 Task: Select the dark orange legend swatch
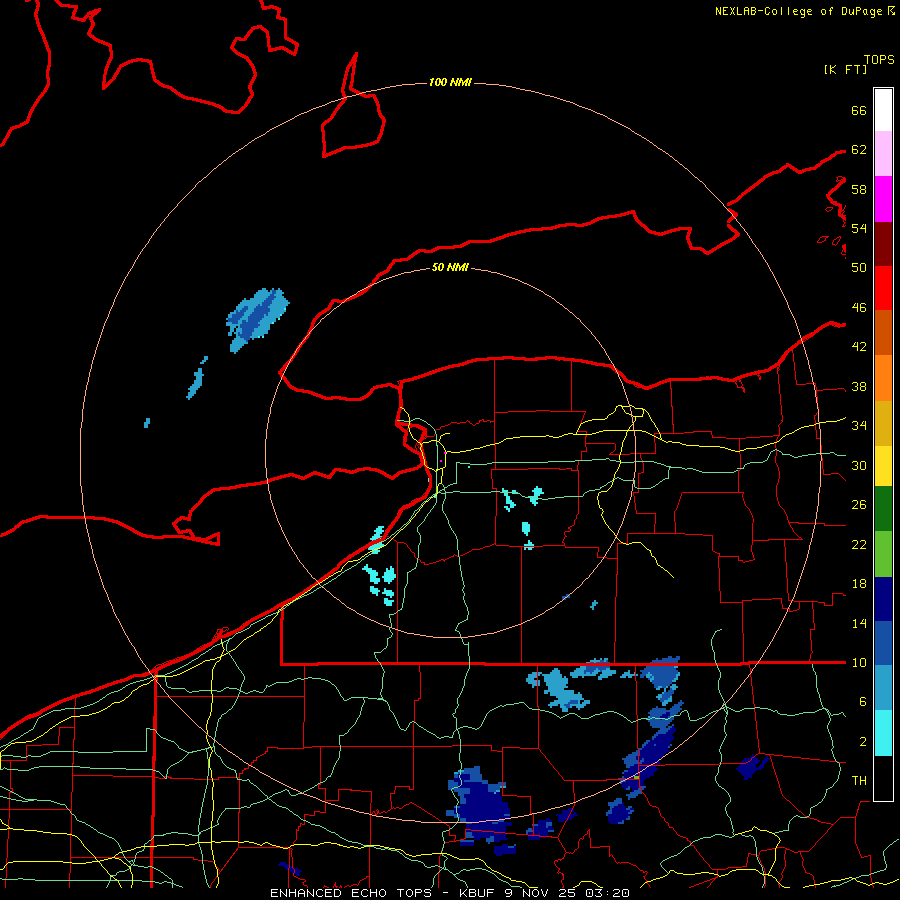(x=883, y=332)
